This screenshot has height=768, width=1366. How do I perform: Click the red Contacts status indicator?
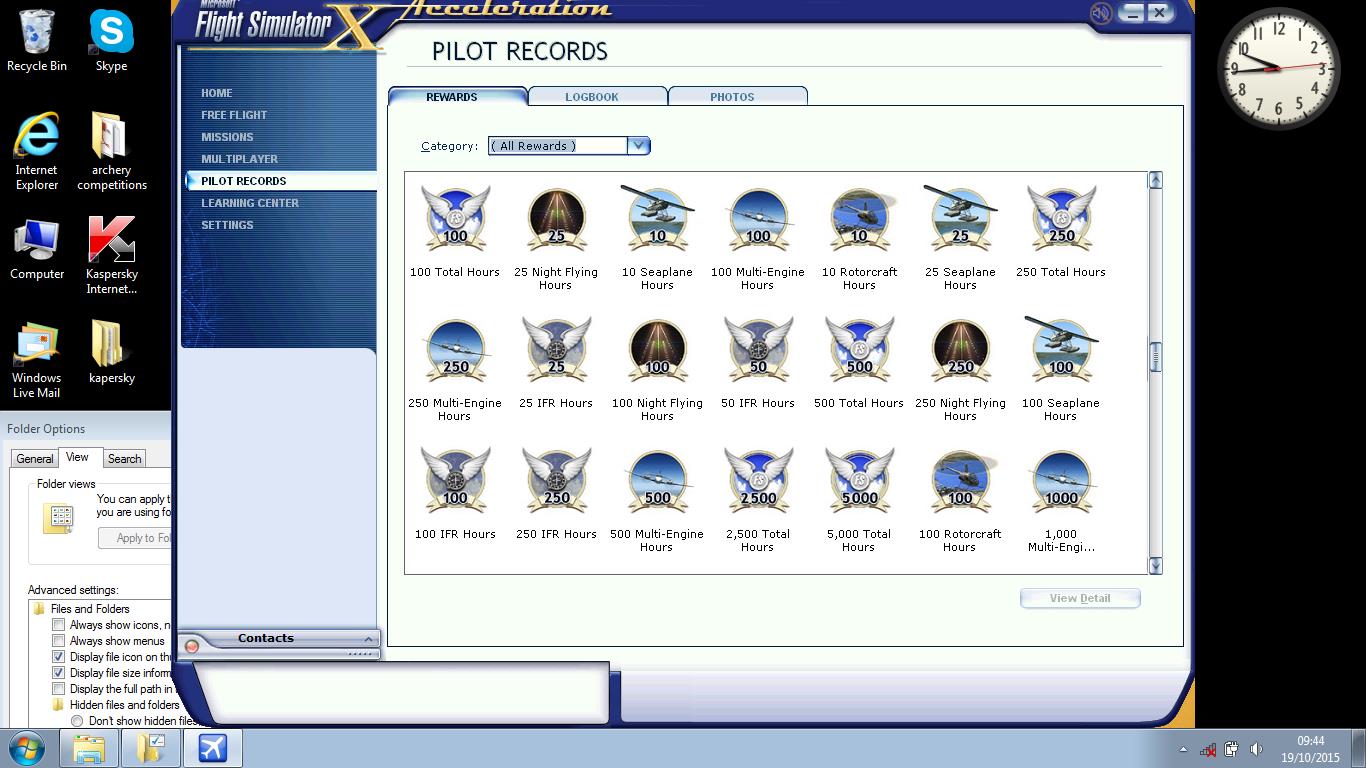(192, 646)
